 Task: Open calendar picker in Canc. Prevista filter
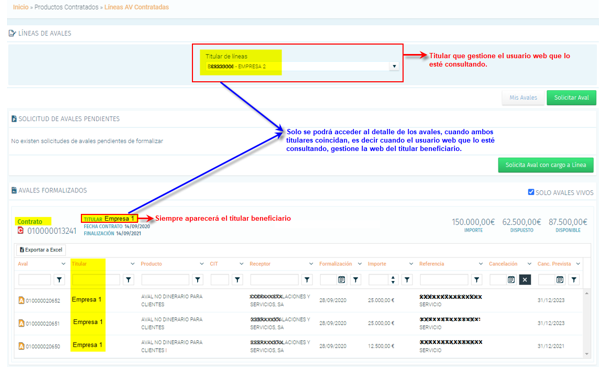tap(560, 279)
